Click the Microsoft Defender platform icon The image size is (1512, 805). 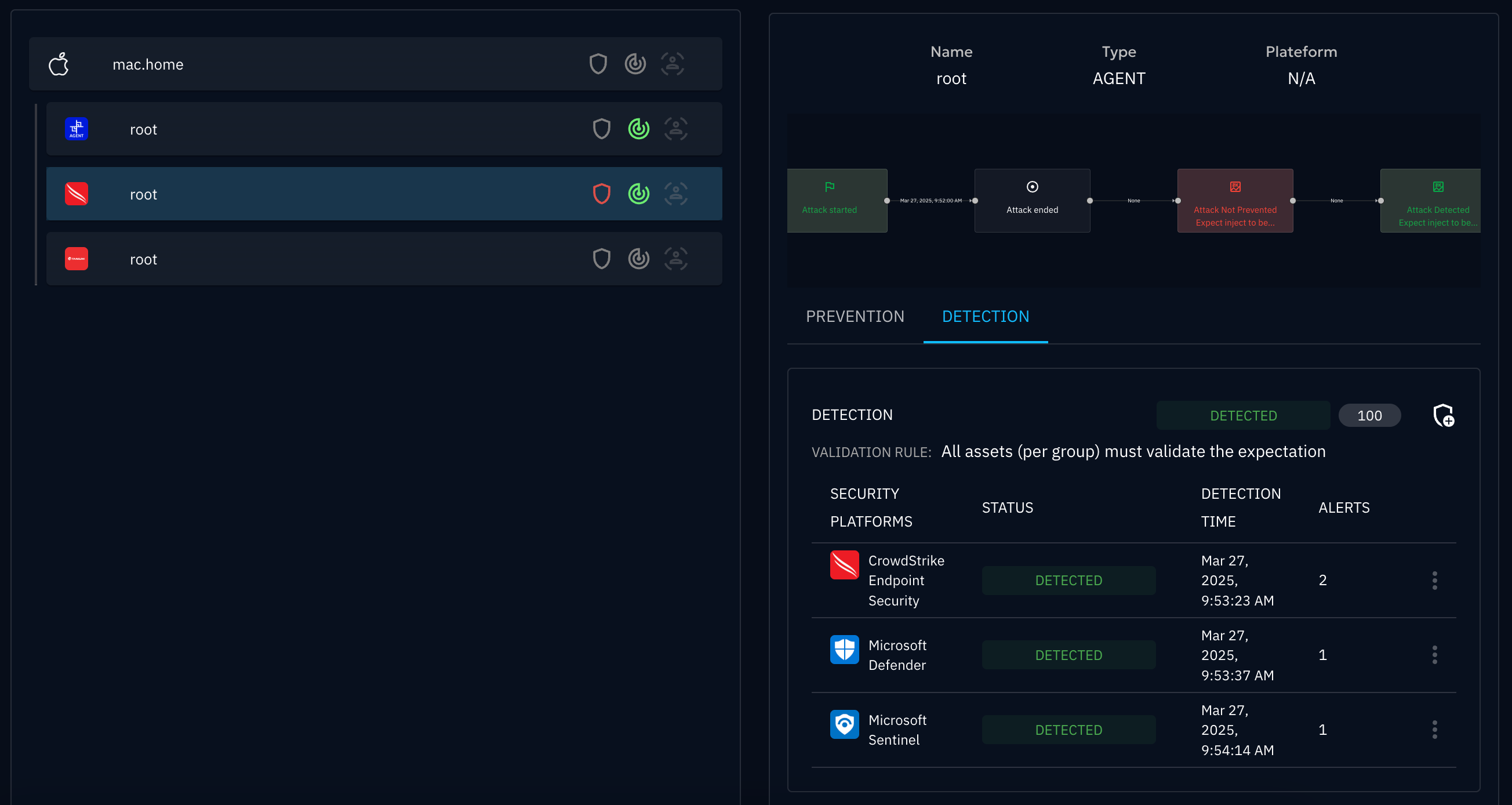[x=844, y=650]
